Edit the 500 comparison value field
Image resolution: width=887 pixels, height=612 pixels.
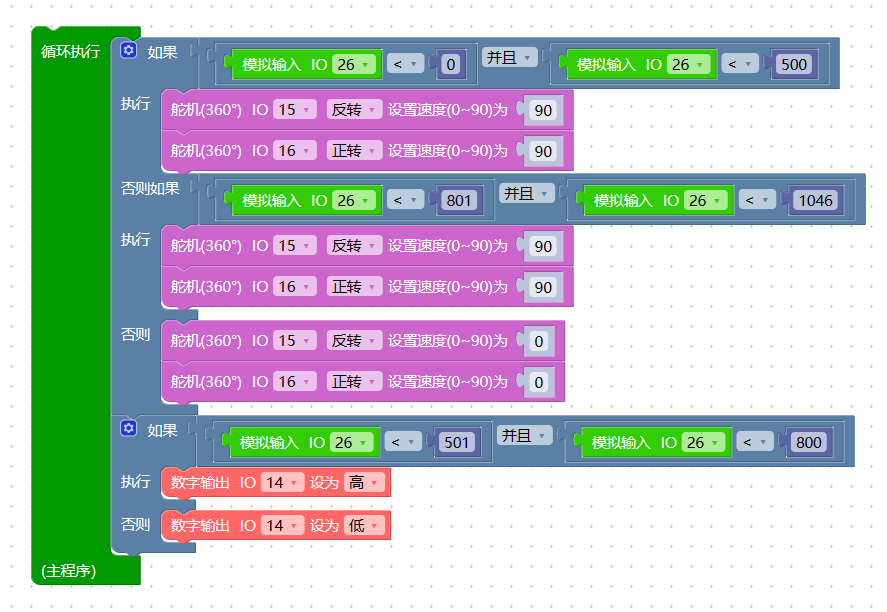pyautogui.click(x=794, y=64)
